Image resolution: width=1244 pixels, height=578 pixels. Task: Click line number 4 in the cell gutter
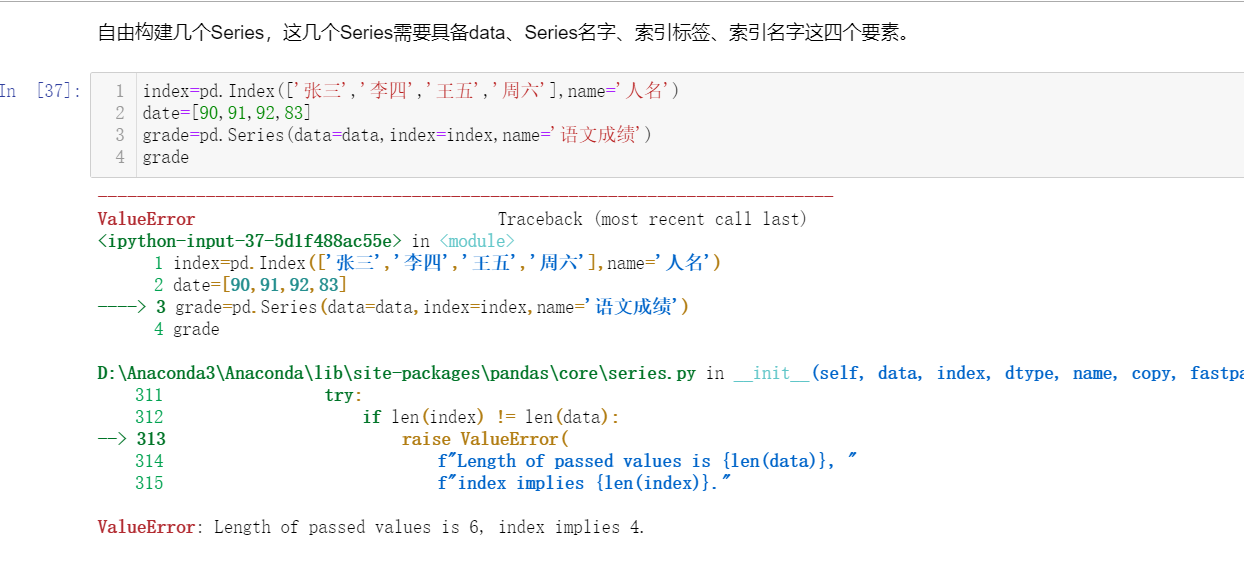tap(120, 157)
